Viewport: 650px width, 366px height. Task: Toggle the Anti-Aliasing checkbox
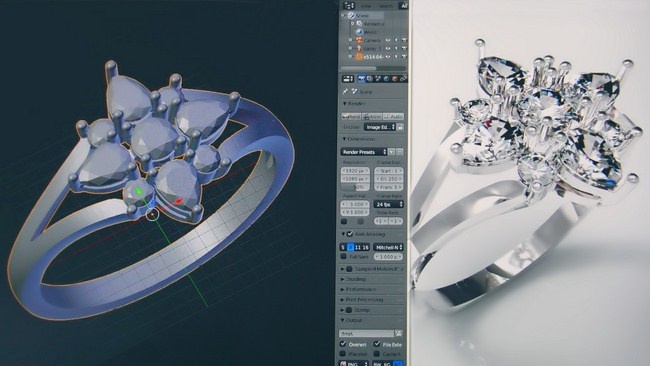tap(350, 234)
